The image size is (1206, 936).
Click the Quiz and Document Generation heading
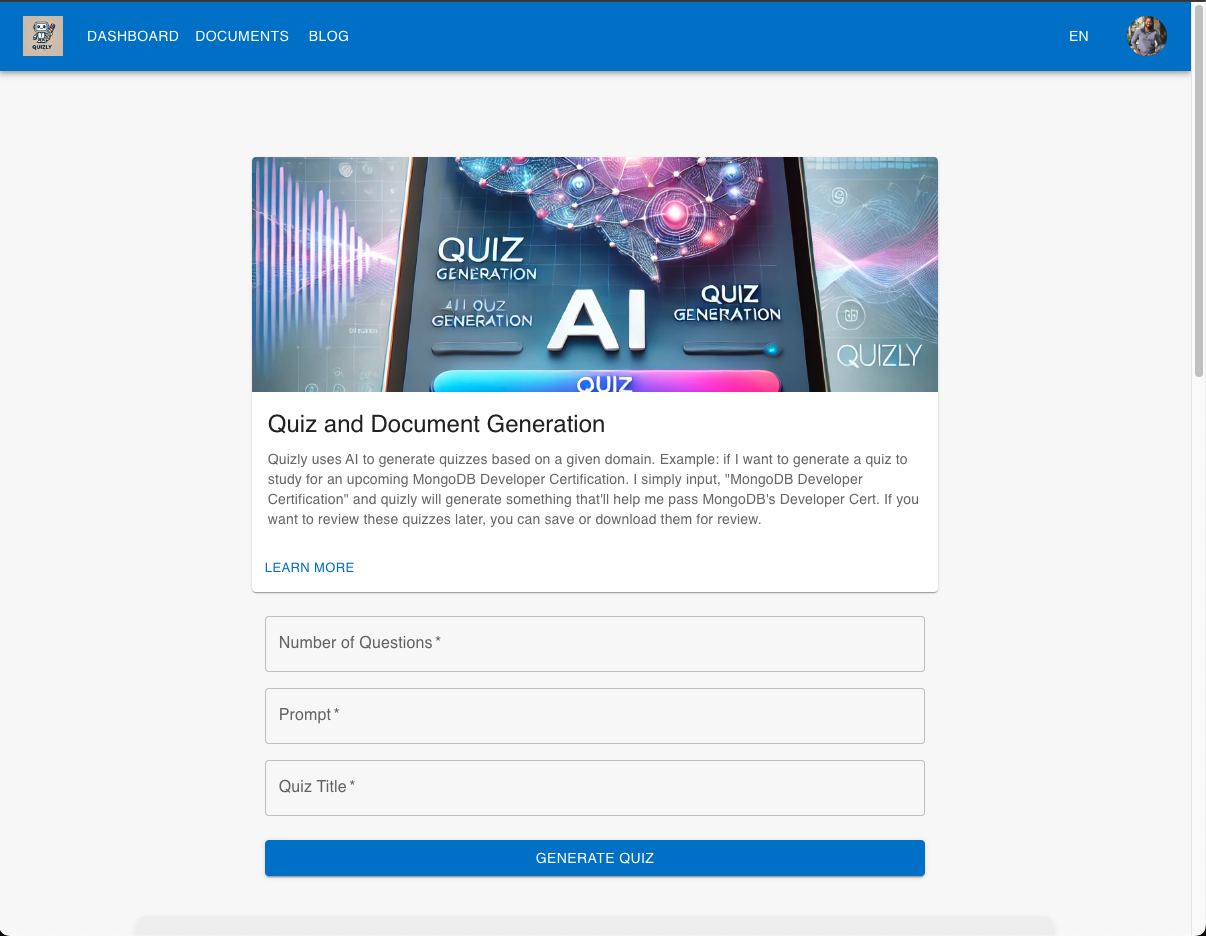coord(436,424)
